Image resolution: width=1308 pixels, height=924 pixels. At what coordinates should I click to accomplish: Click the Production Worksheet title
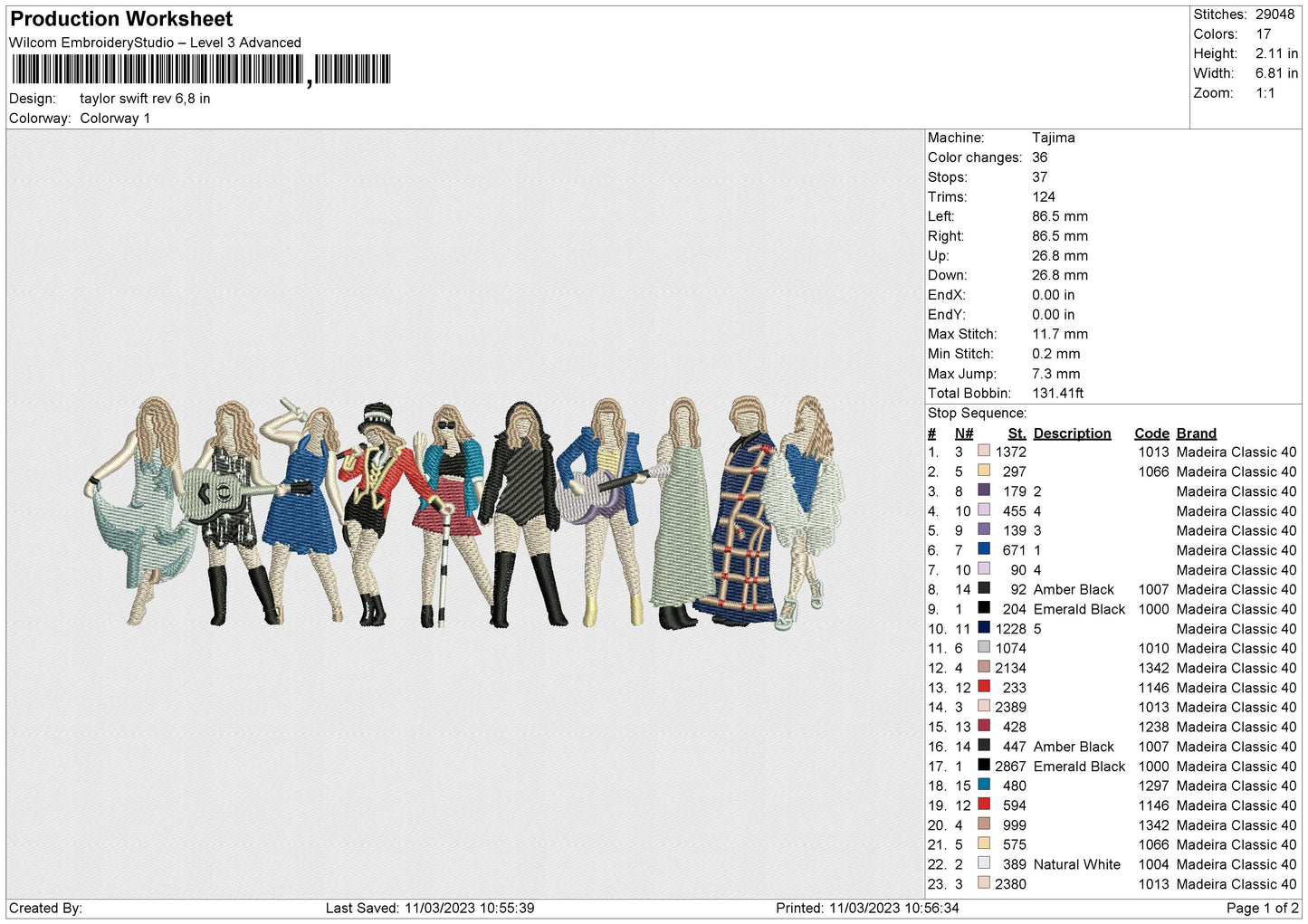pyautogui.click(x=121, y=19)
